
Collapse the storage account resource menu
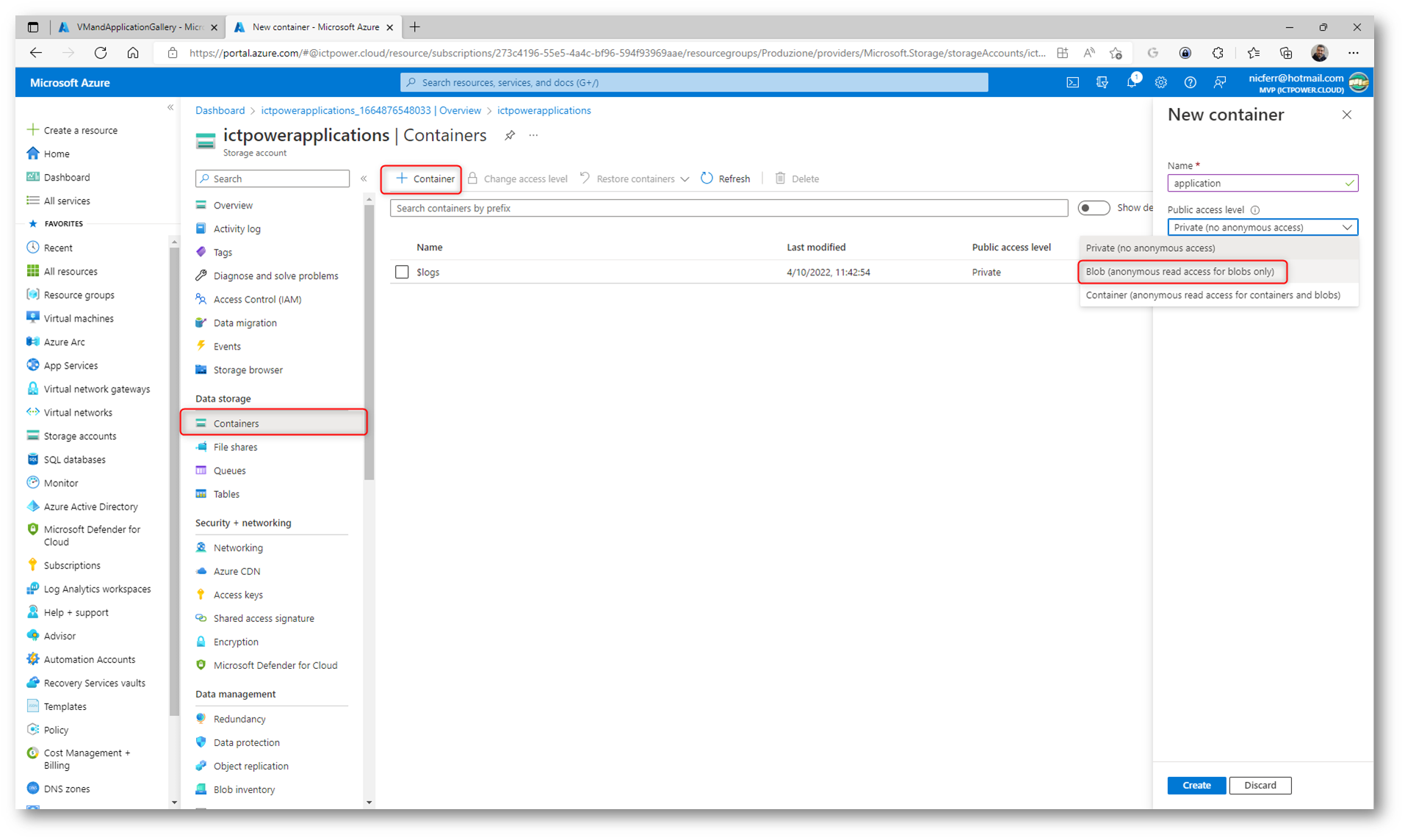click(364, 178)
